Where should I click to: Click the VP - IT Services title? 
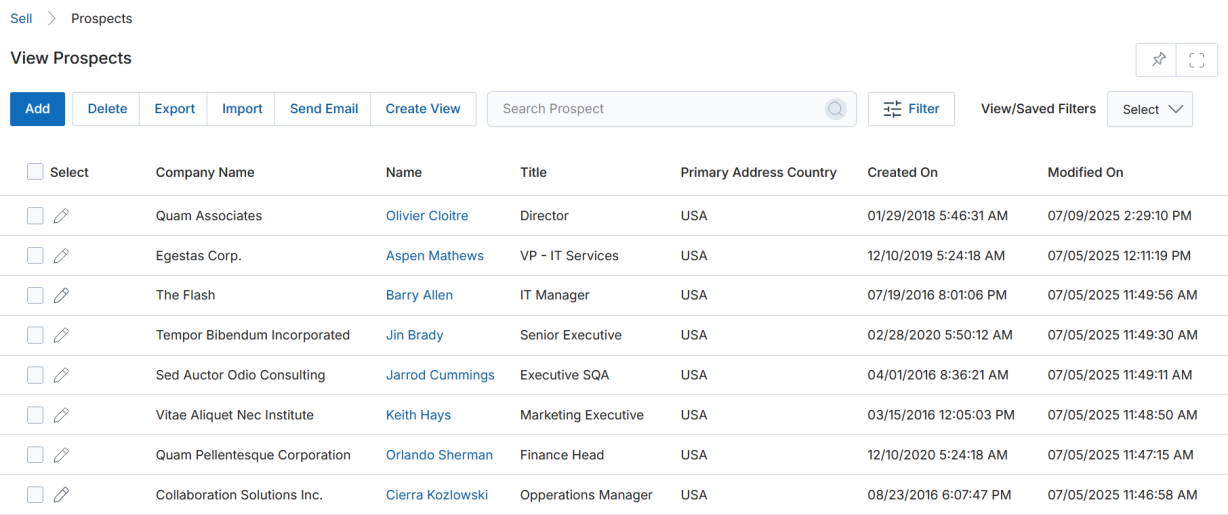click(569, 256)
